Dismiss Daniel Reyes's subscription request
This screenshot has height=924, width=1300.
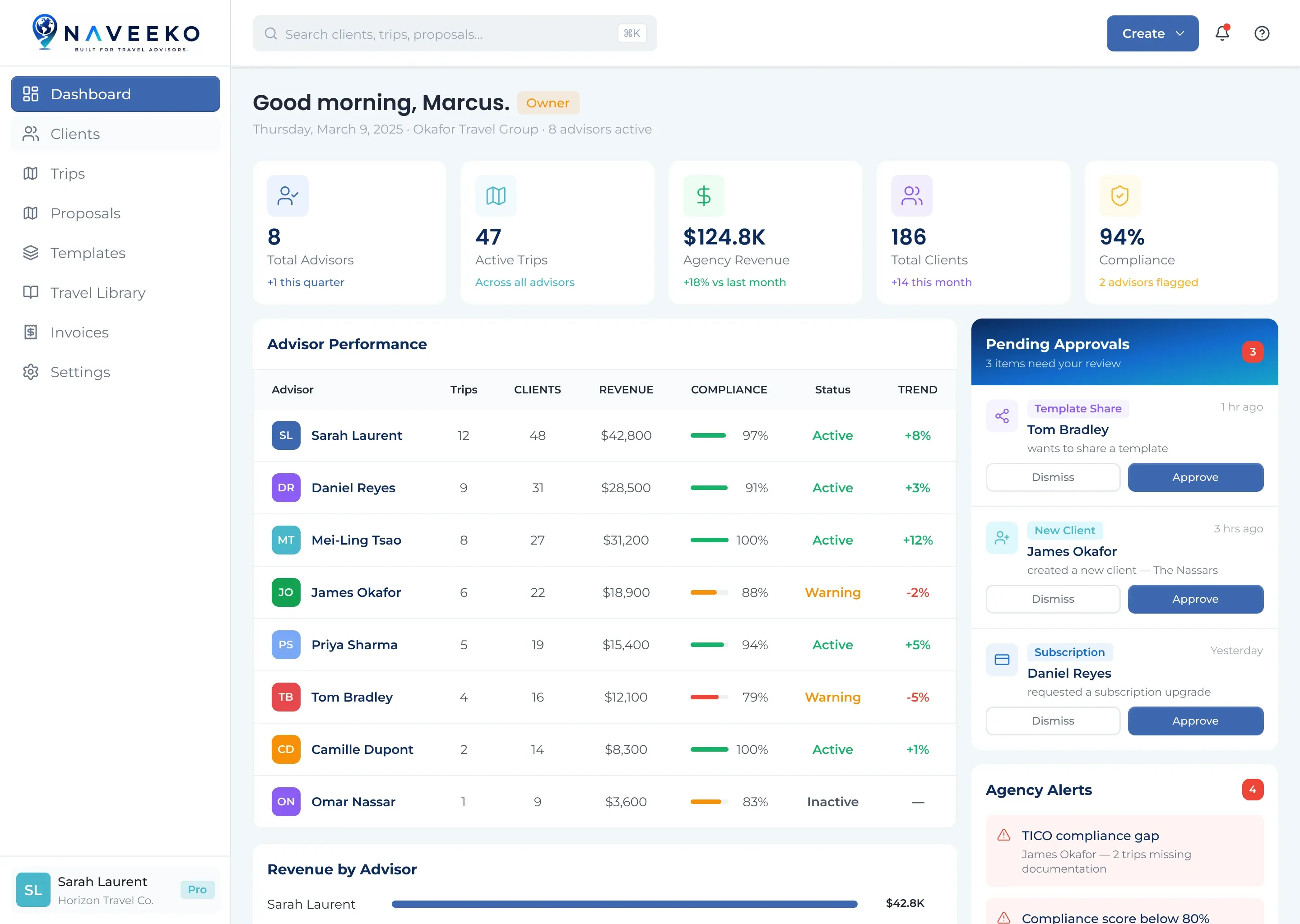pyautogui.click(x=1052, y=721)
